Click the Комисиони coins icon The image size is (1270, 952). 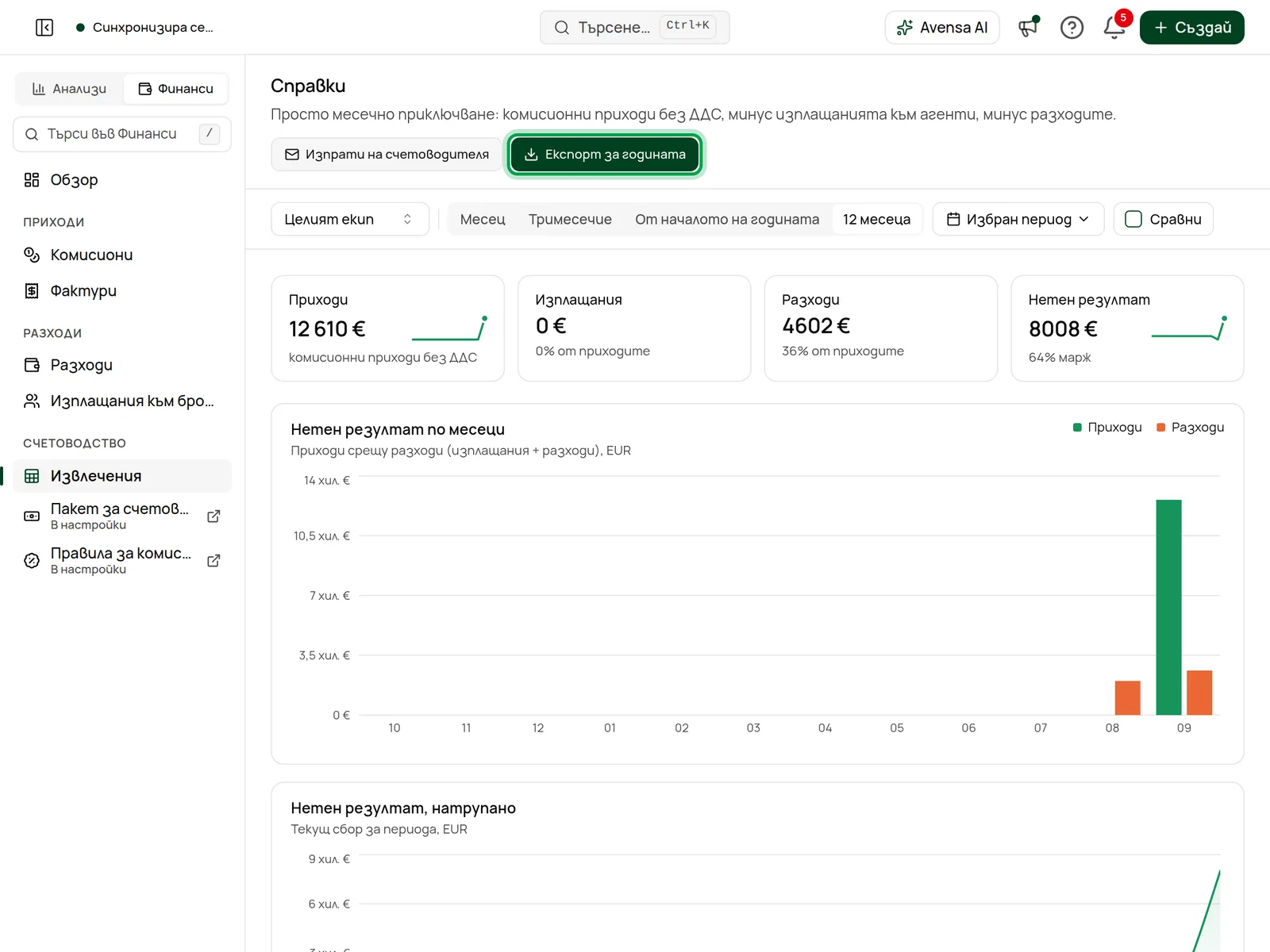(x=32, y=255)
